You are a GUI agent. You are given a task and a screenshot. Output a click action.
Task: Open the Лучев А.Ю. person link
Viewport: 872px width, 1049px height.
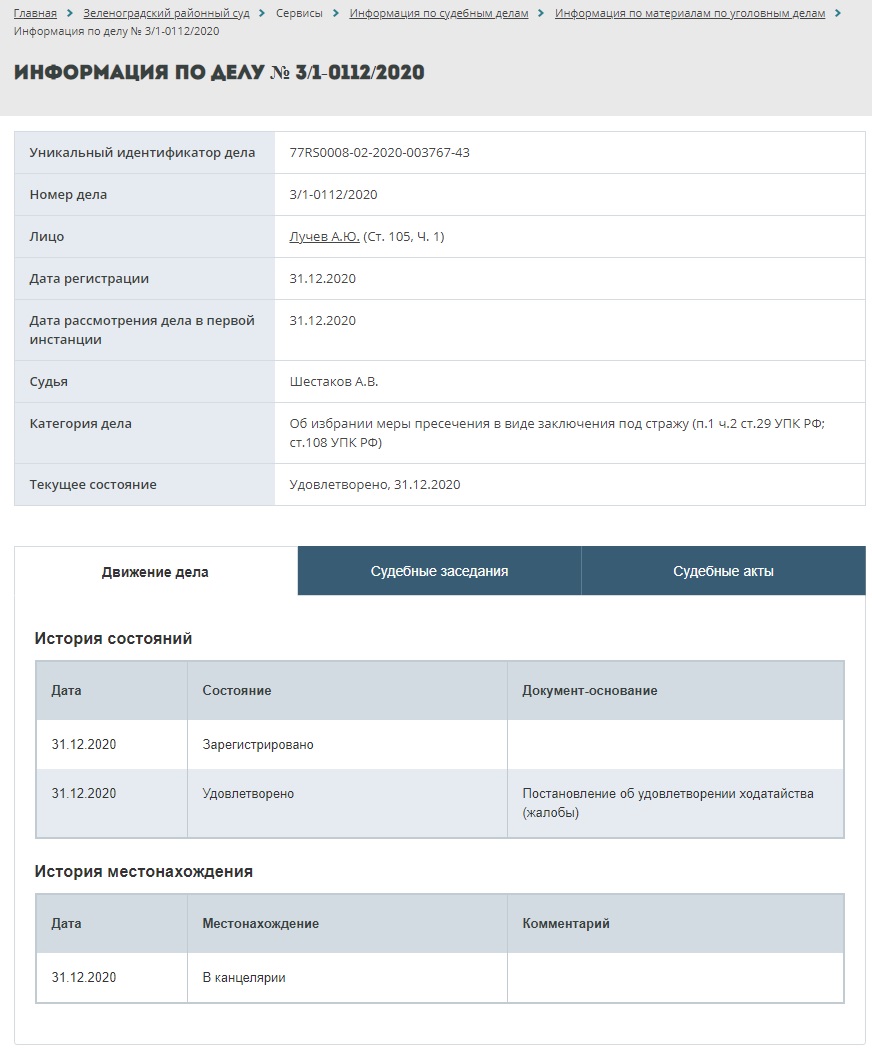(324, 236)
